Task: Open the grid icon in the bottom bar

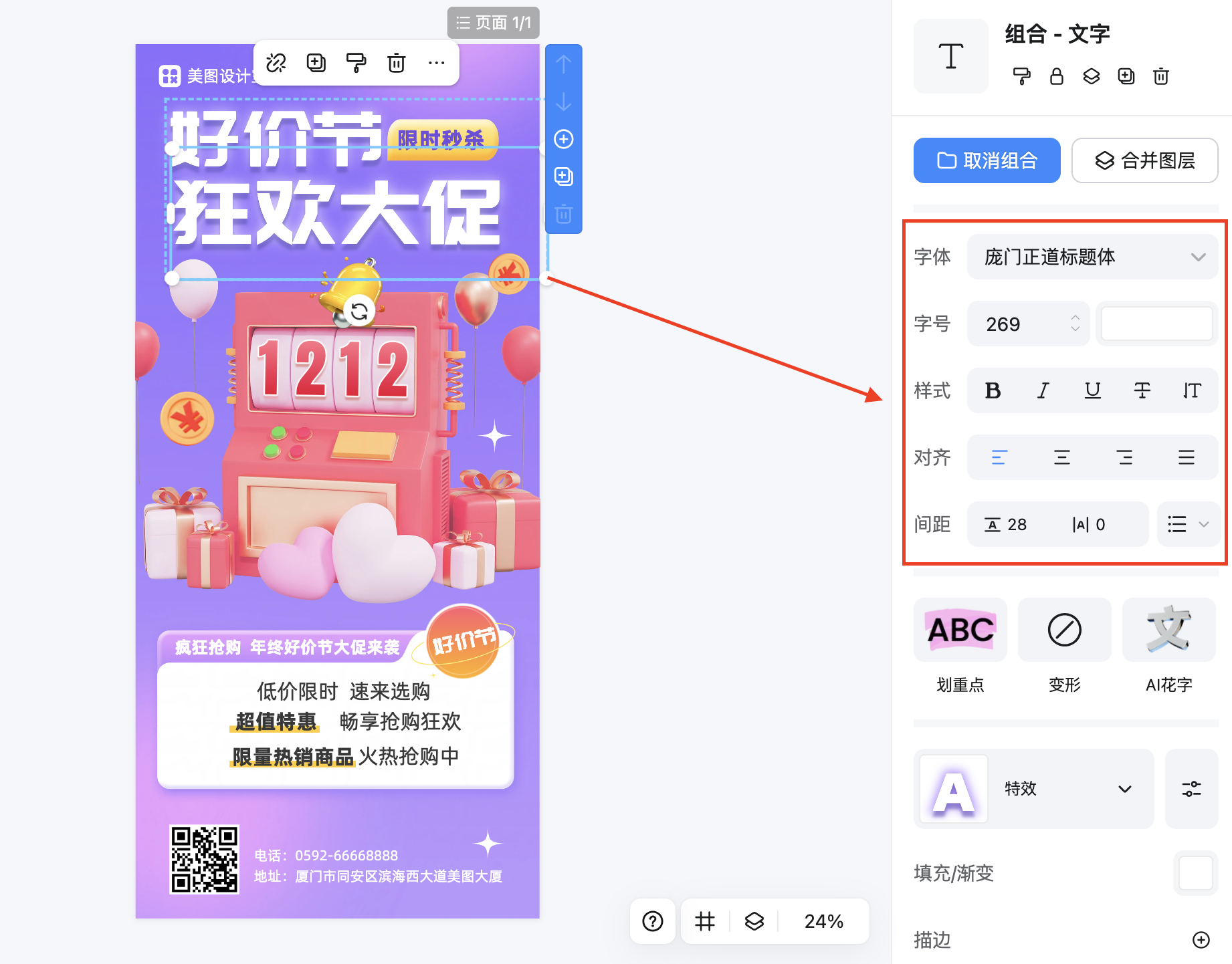Action: coord(704,921)
